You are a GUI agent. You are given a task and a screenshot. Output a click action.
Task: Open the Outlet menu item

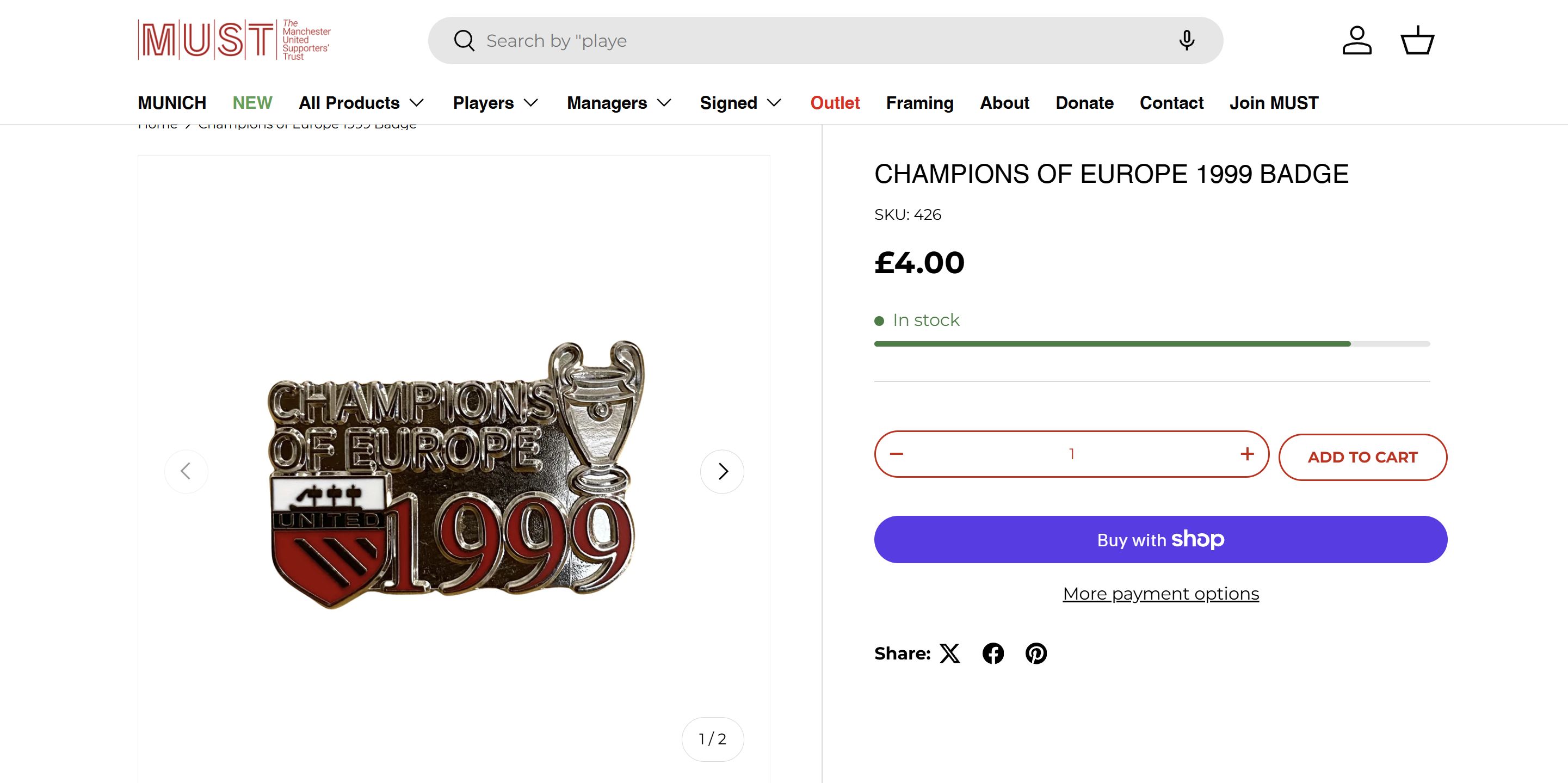(x=835, y=103)
